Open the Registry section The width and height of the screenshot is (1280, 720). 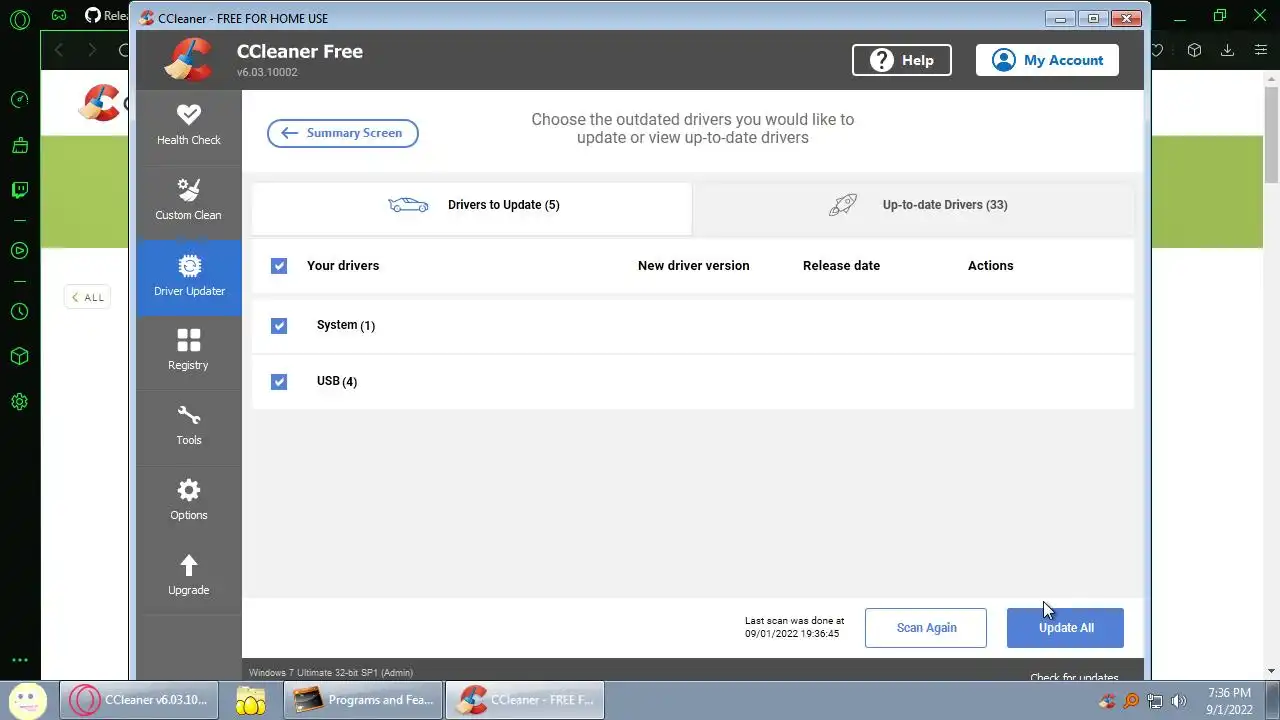point(188,351)
